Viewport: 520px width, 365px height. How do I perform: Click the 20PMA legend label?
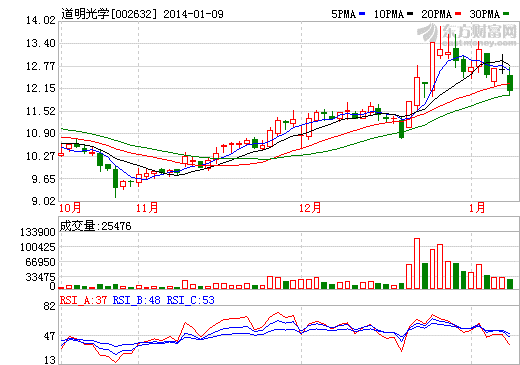click(437, 14)
